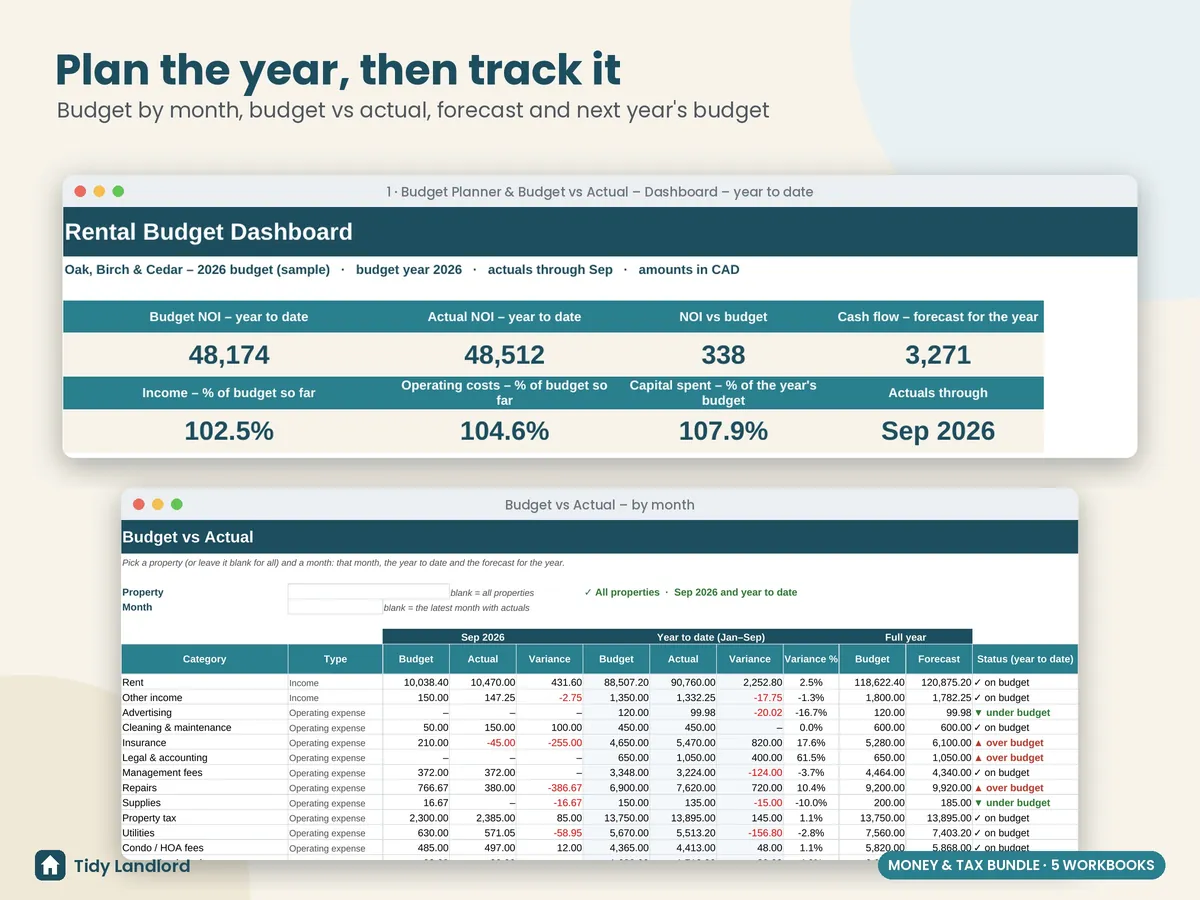Click the Money & Tax Bundle badge
The height and width of the screenshot is (900, 1200).
point(1021,865)
